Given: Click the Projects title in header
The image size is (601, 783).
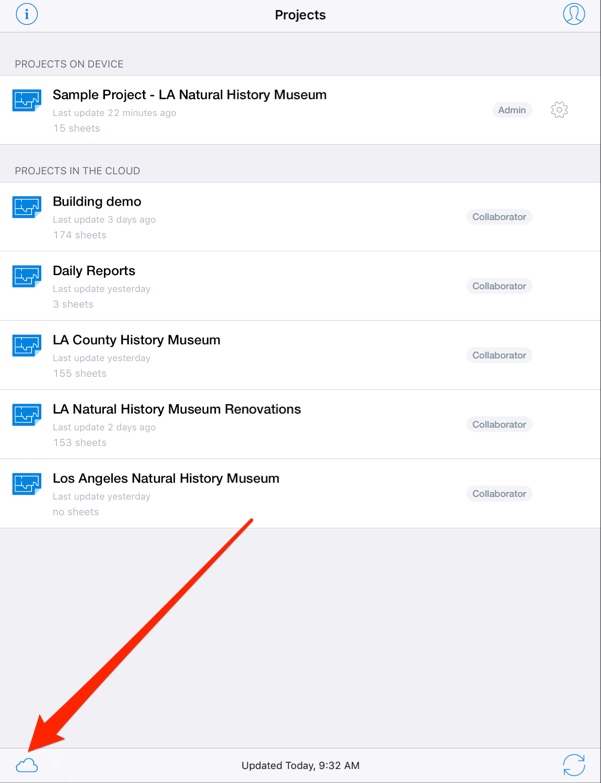Looking at the screenshot, I should [x=300, y=15].
